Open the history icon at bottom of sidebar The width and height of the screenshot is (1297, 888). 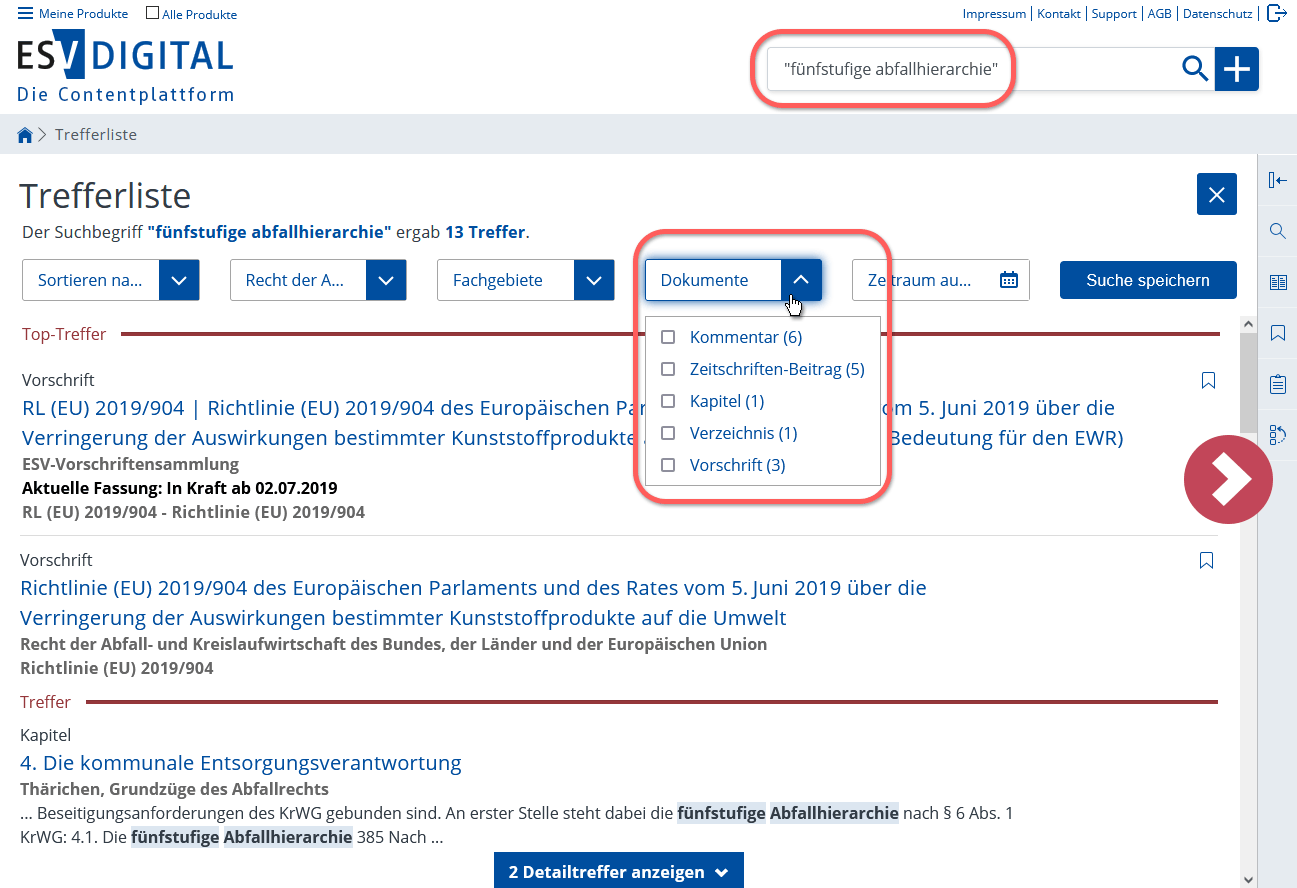1277,435
